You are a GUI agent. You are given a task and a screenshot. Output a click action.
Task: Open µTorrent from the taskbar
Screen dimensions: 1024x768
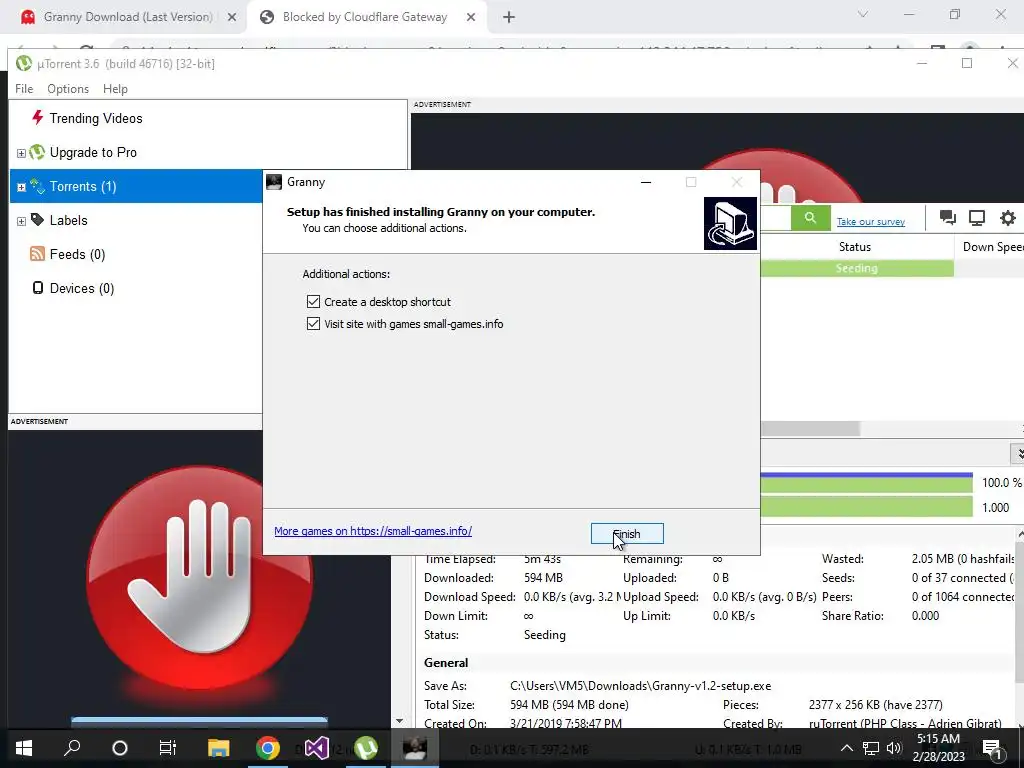coord(366,748)
